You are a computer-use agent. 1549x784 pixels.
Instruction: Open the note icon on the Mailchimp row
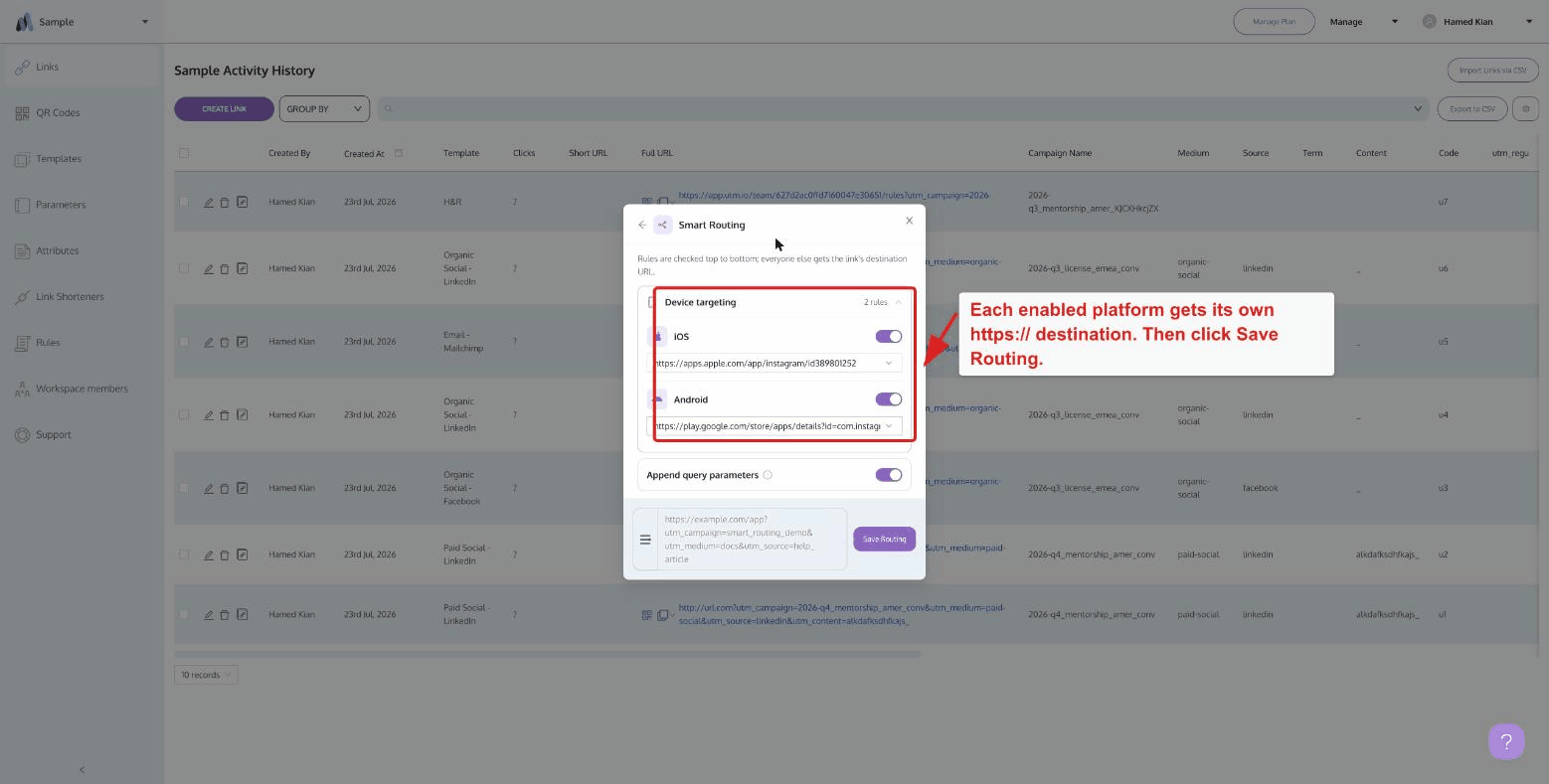pos(243,342)
